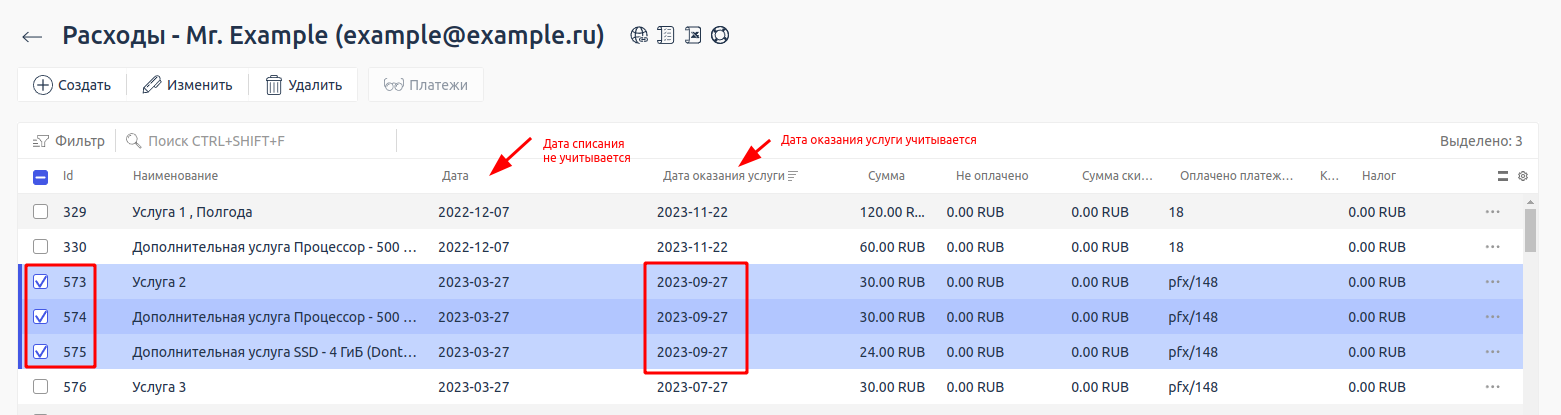Click the Excel export icon in header
Screen dimensions: 1561x415
(693, 35)
